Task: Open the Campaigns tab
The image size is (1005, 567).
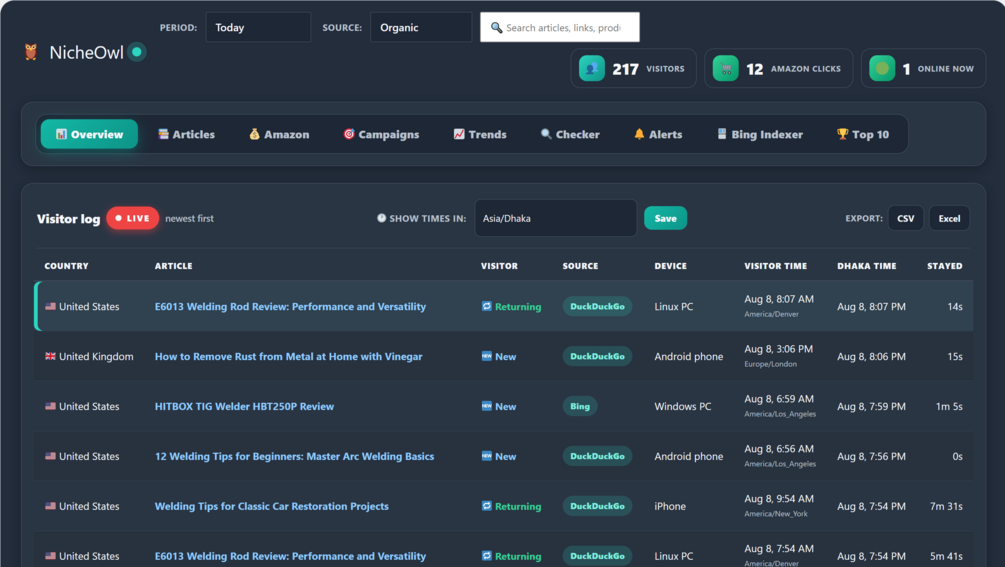Action: coord(381,134)
